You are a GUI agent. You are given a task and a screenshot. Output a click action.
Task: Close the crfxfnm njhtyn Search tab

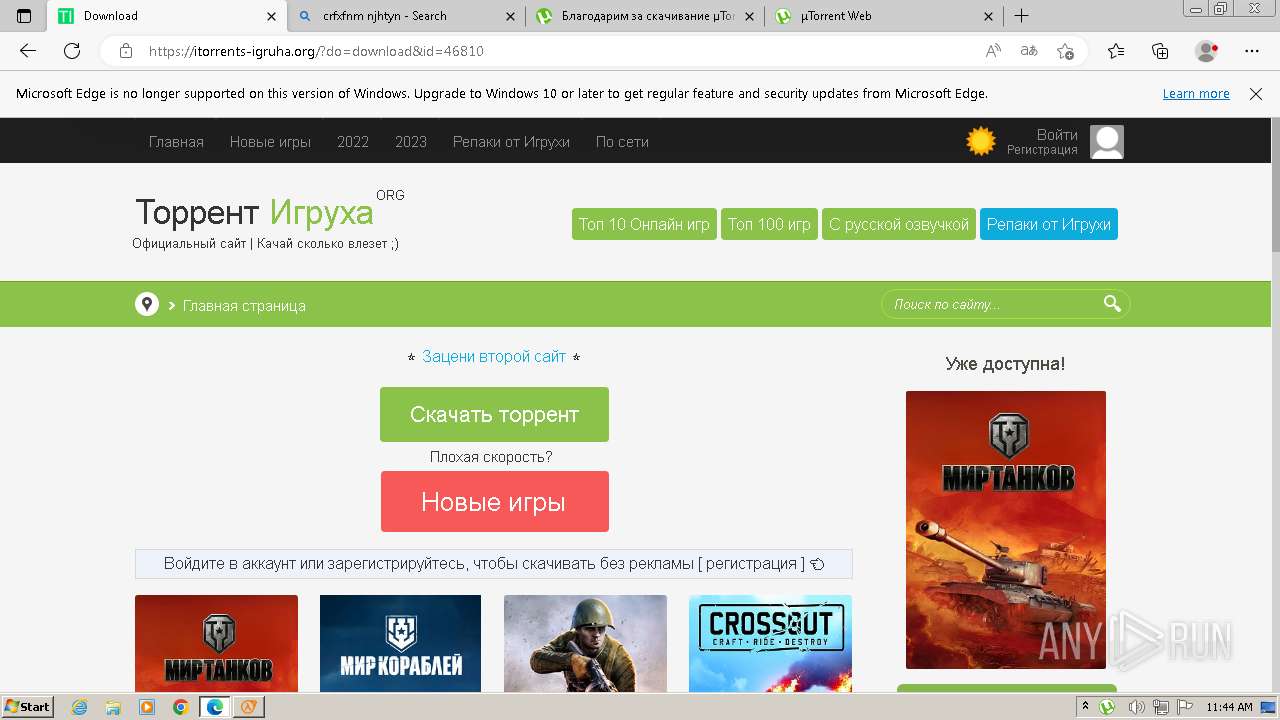(x=510, y=16)
